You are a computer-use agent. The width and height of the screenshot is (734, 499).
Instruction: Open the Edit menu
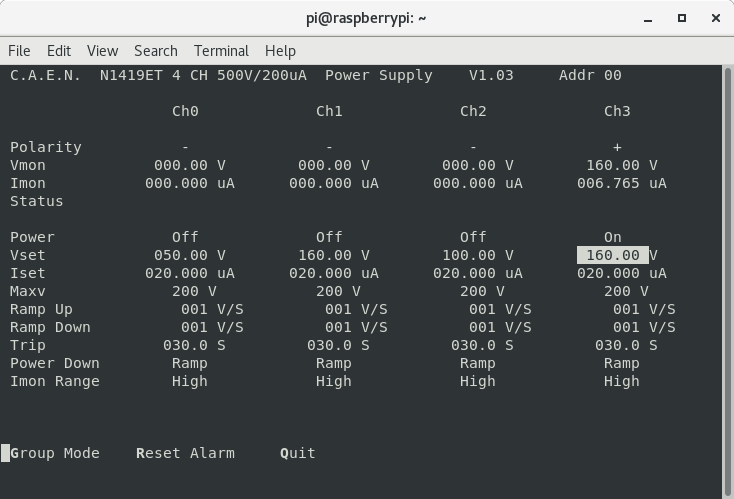59,51
